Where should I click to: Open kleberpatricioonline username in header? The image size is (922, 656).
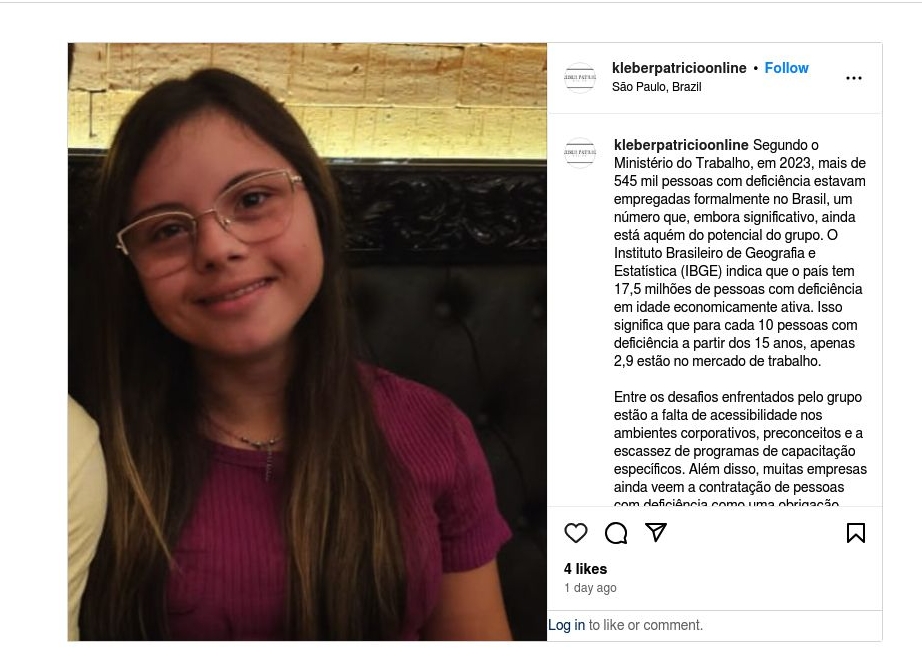[x=679, y=68]
